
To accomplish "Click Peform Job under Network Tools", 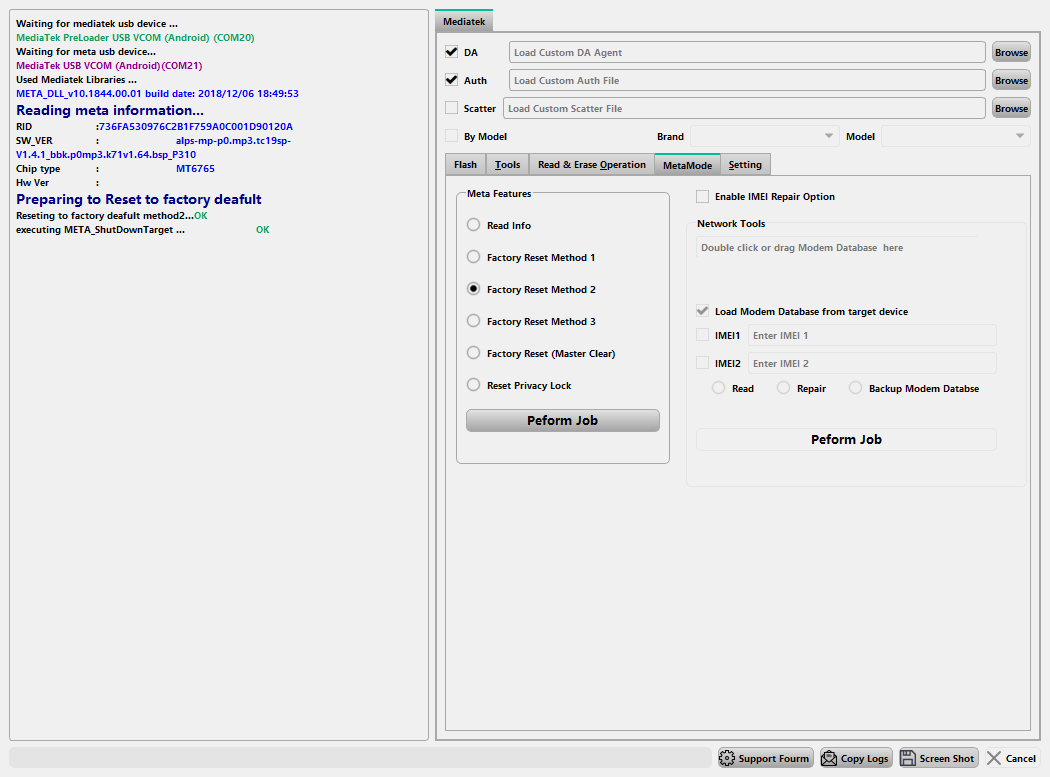I will 846,439.
